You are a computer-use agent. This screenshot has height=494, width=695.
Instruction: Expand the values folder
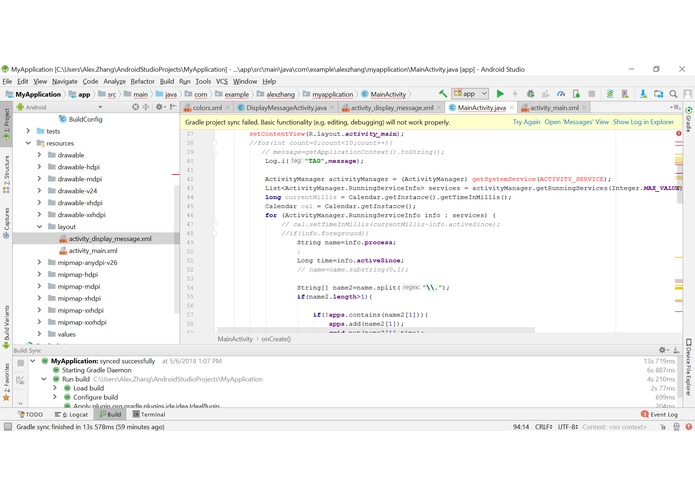(39, 334)
